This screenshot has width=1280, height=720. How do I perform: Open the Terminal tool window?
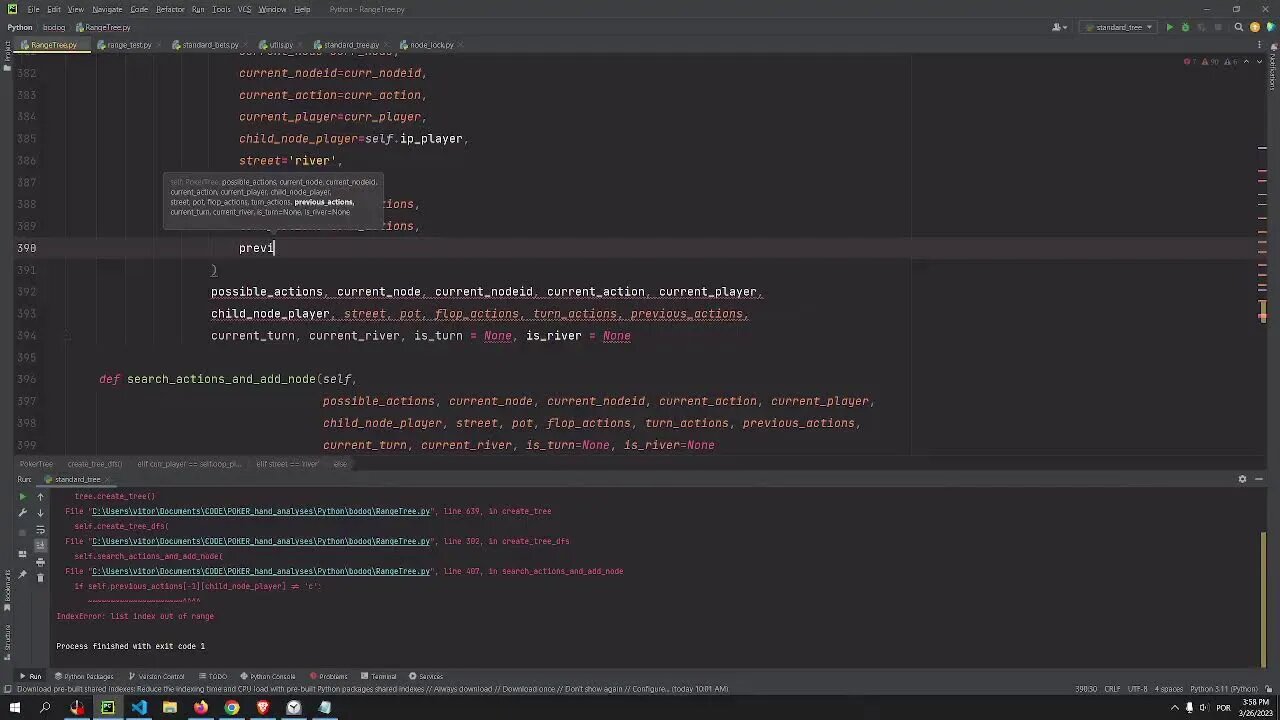coord(379,676)
